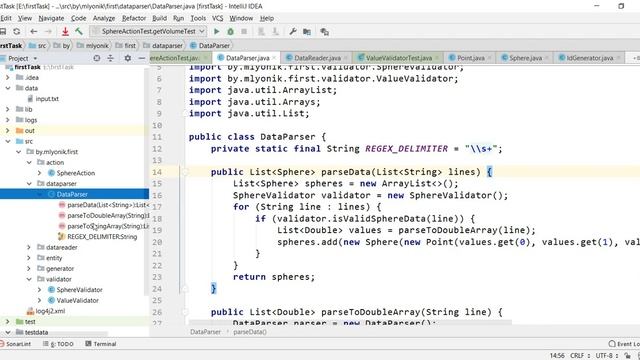Start debugging with the green bug icon

tap(231, 31)
